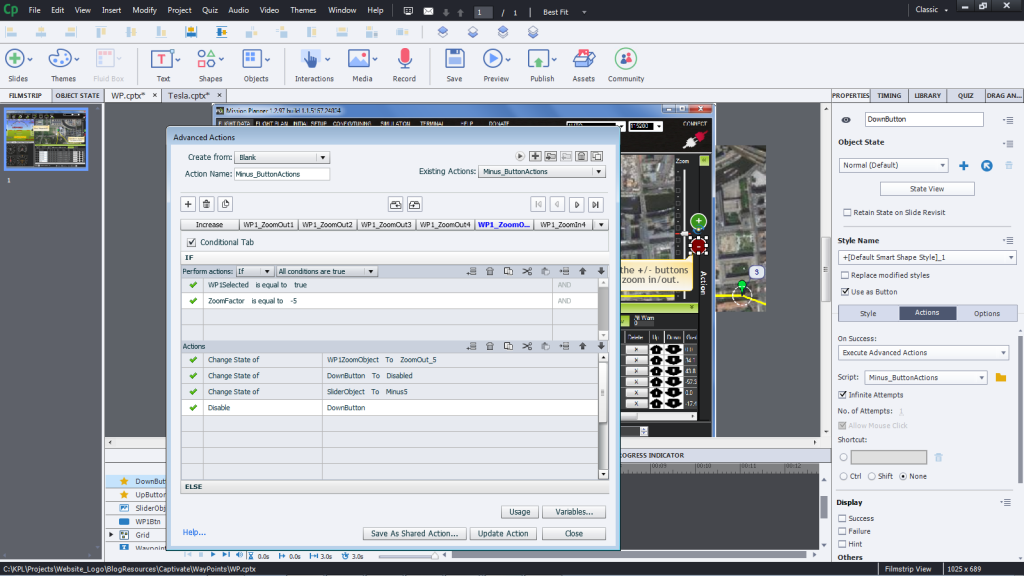Enable Retain State on Slide Revisit
This screenshot has height=576, width=1024.
click(846, 212)
